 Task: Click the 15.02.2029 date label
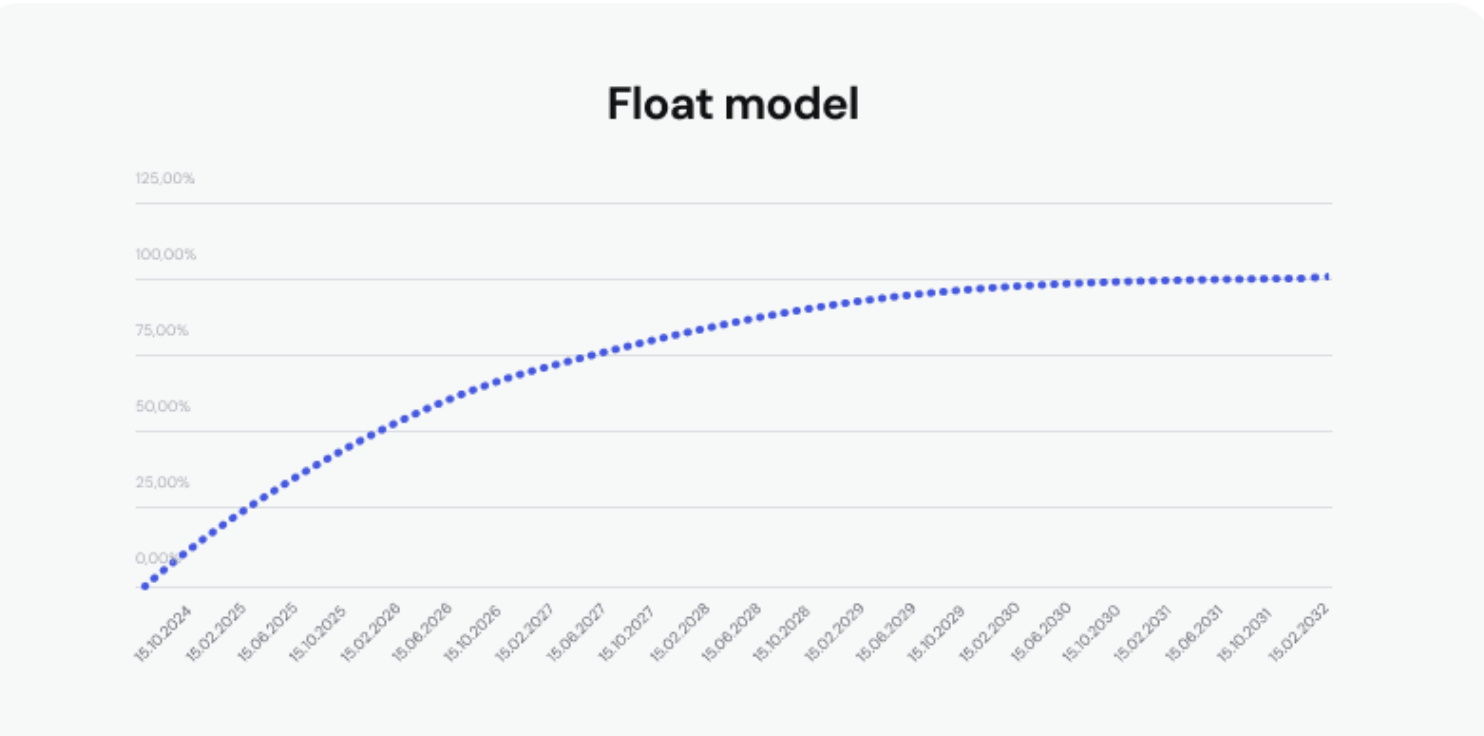(834, 633)
